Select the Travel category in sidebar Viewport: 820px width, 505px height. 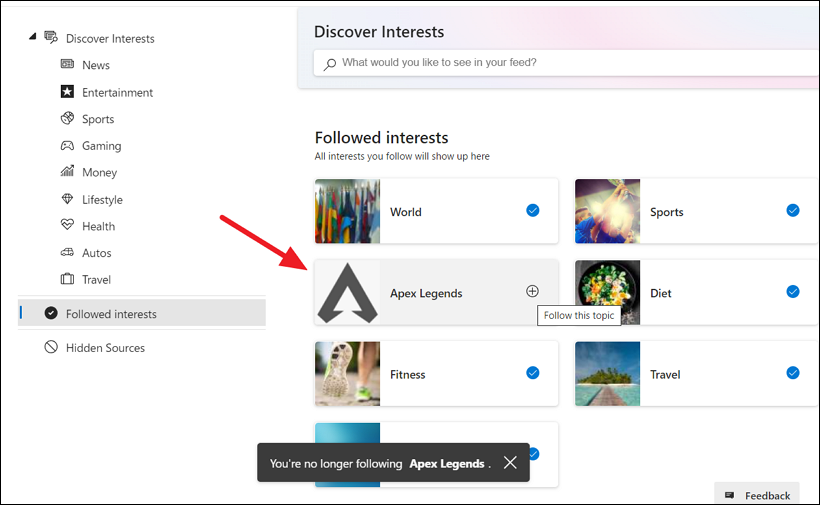tap(96, 280)
